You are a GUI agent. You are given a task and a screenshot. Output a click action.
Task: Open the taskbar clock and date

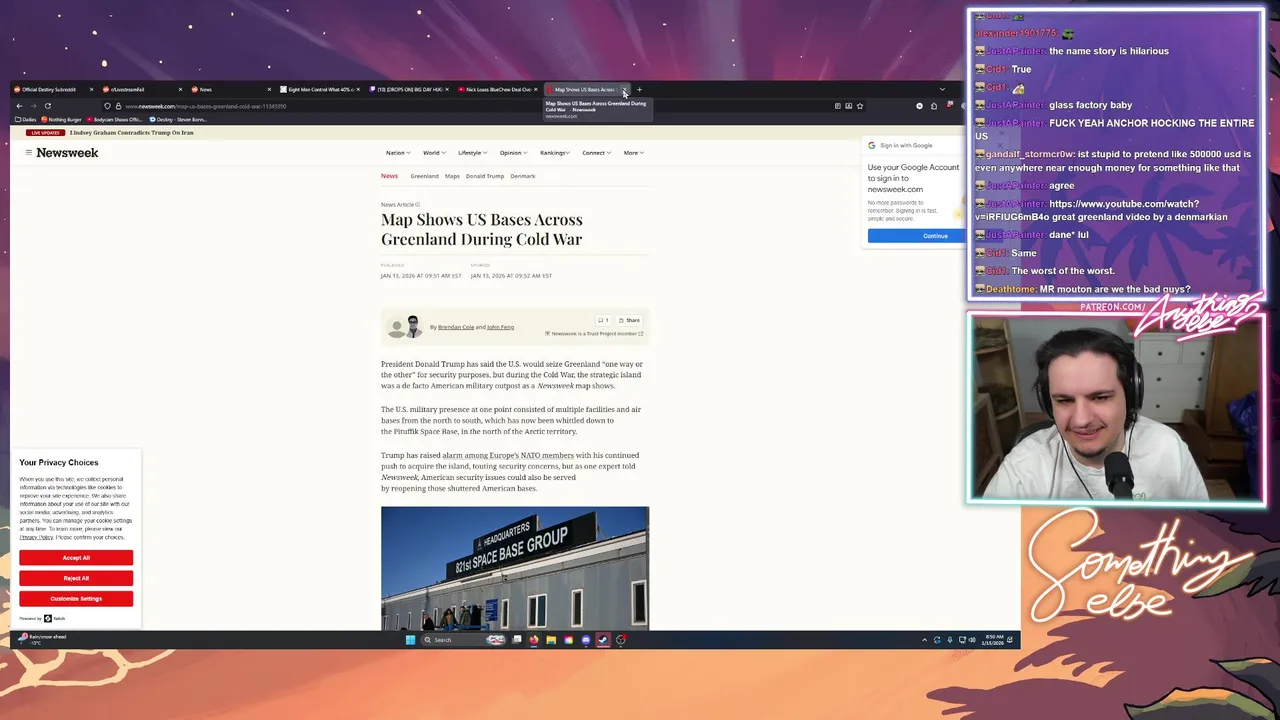point(994,640)
